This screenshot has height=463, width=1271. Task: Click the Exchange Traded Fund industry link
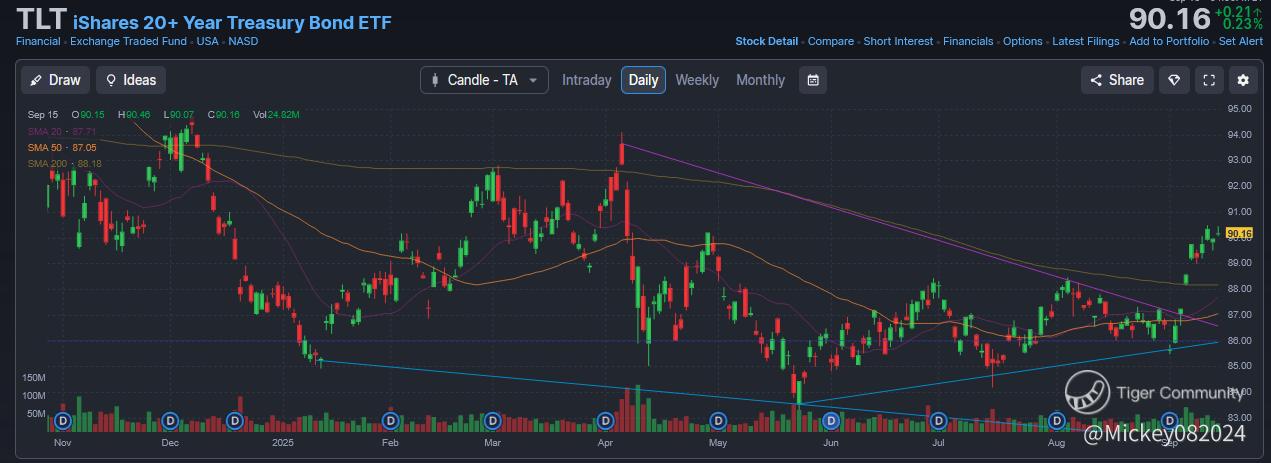130,42
